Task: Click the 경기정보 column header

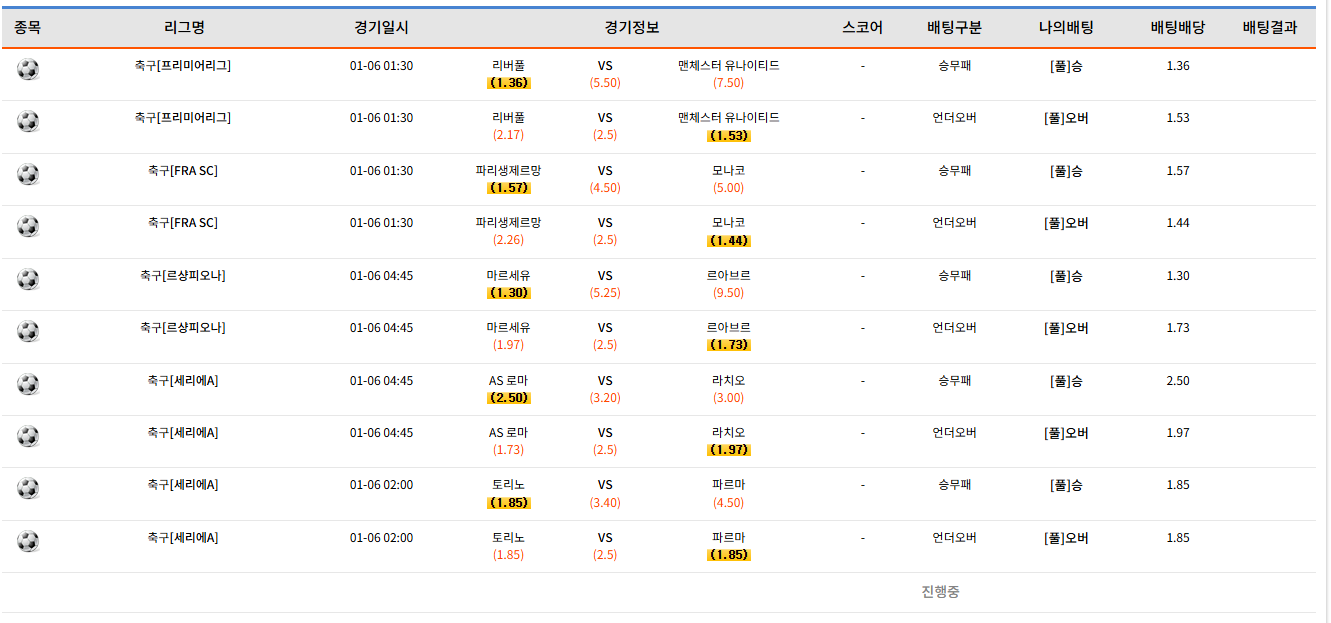Action: point(632,28)
